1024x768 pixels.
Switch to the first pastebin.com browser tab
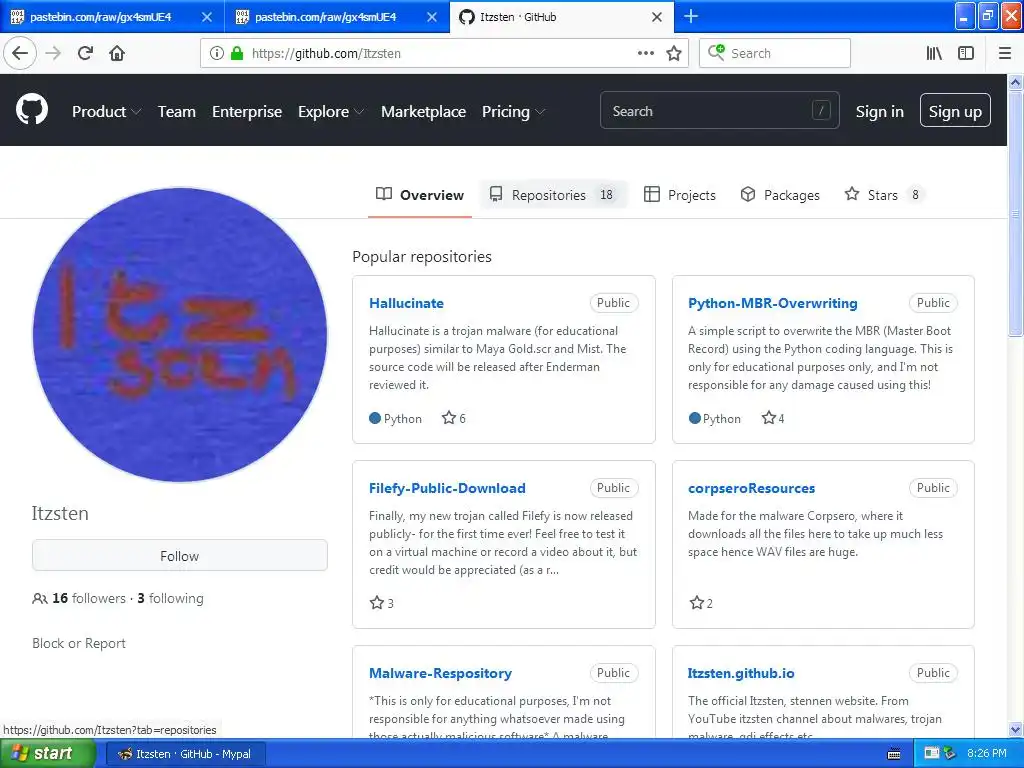(x=102, y=17)
